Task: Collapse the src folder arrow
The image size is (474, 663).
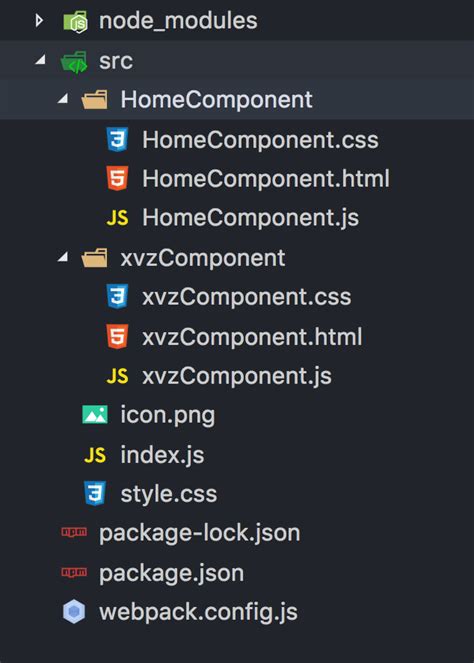Action: 40,60
